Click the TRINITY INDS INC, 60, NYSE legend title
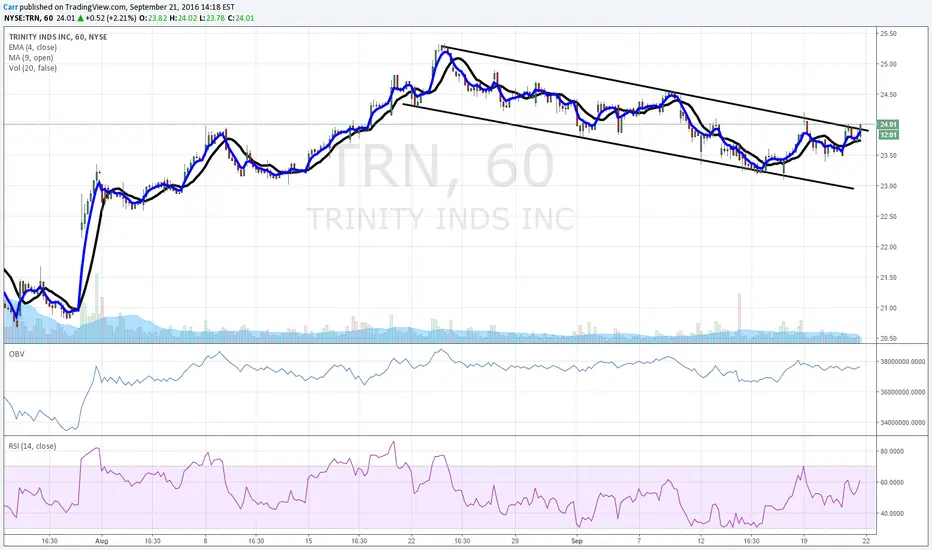Screen dimensions: 932x550 click(x=58, y=37)
